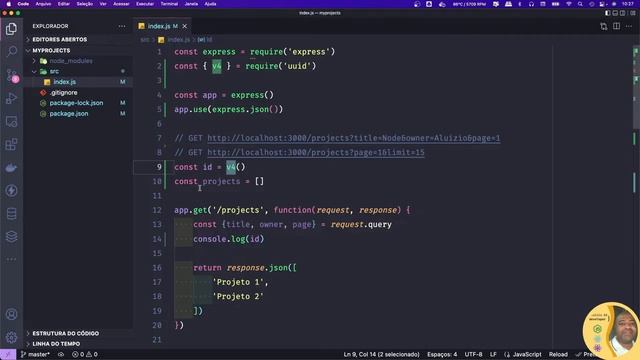
Task: Click the master branch in status bar
Action: (35, 354)
